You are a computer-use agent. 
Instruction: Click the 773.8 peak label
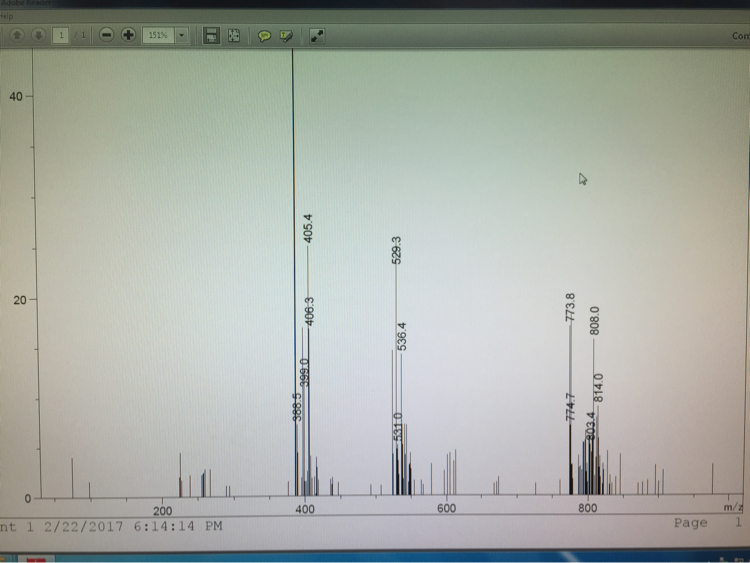tap(570, 308)
